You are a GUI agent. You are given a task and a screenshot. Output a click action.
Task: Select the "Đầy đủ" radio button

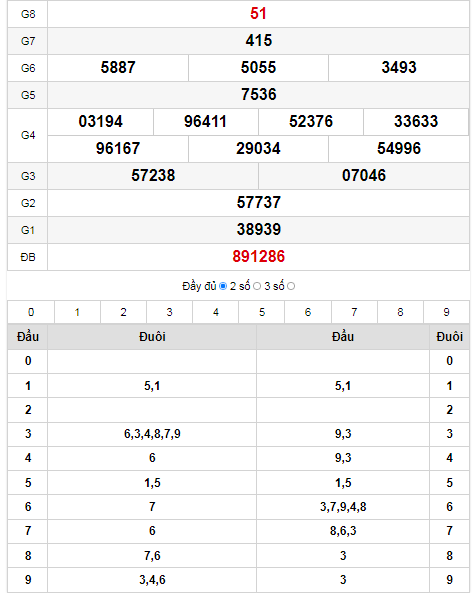pyautogui.click(x=223, y=286)
